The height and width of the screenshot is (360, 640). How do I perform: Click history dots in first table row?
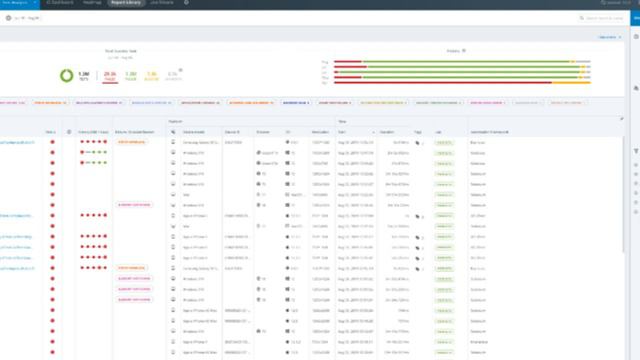(93, 142)
